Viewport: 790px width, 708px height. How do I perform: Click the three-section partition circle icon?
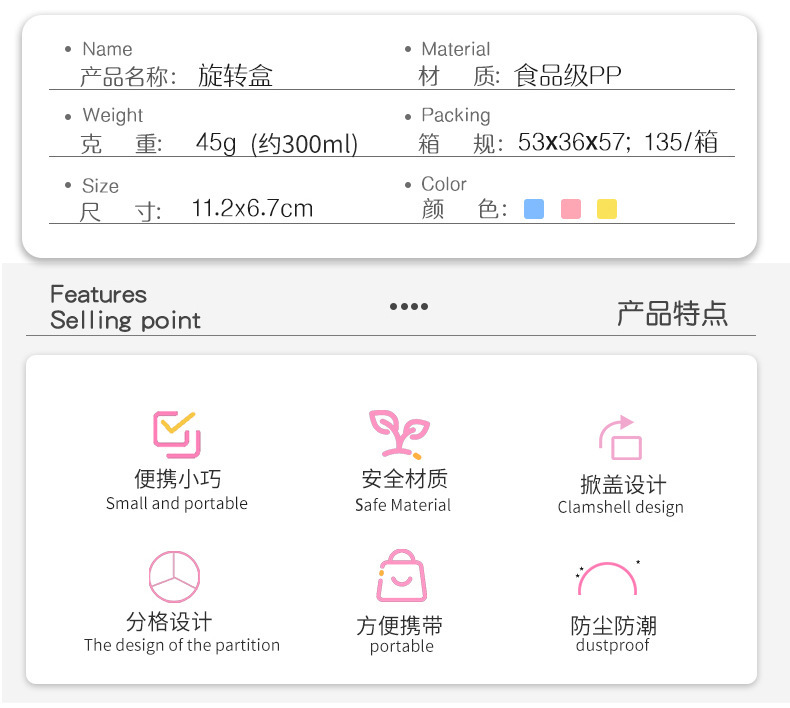pyautogui.click(x=174, y=577)
